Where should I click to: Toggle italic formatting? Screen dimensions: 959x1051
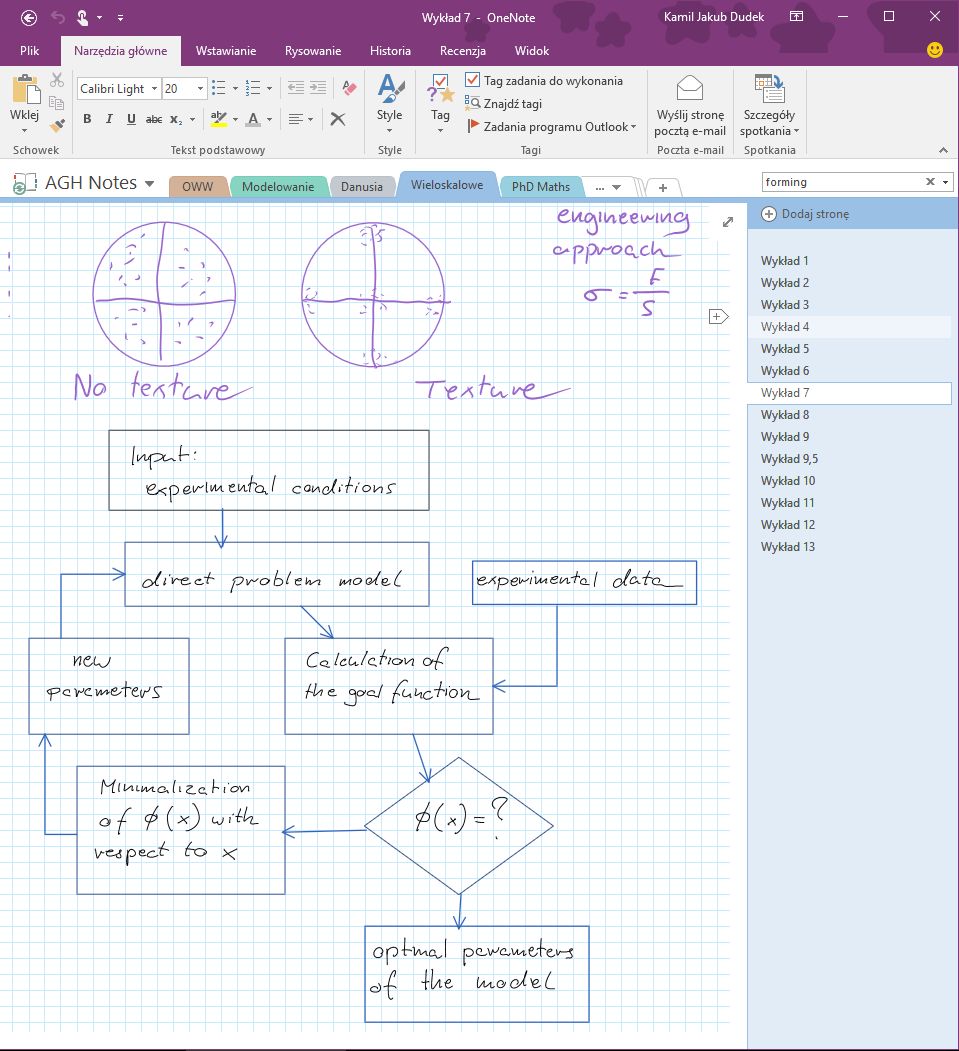coord(109,119)
